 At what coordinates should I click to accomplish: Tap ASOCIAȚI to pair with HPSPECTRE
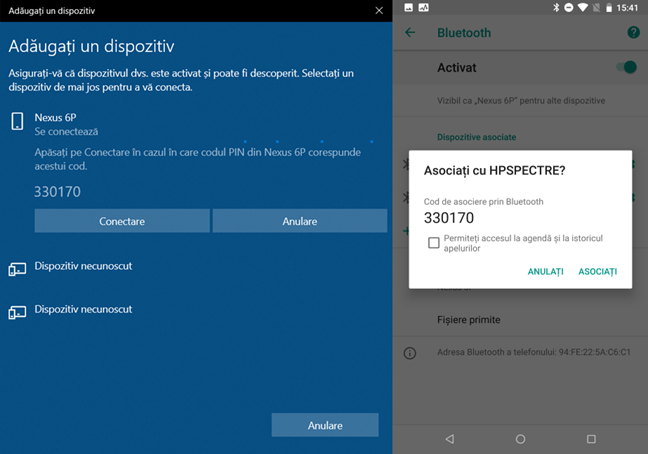[597, 271]
